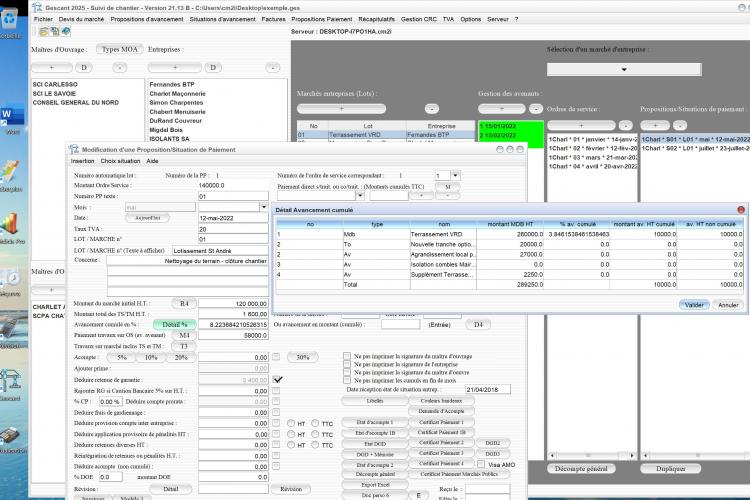Viewport: 750px width, 500px height.
Task: Click the + button under Marchés entreprises (Lots)
Action: click(341, 109)
